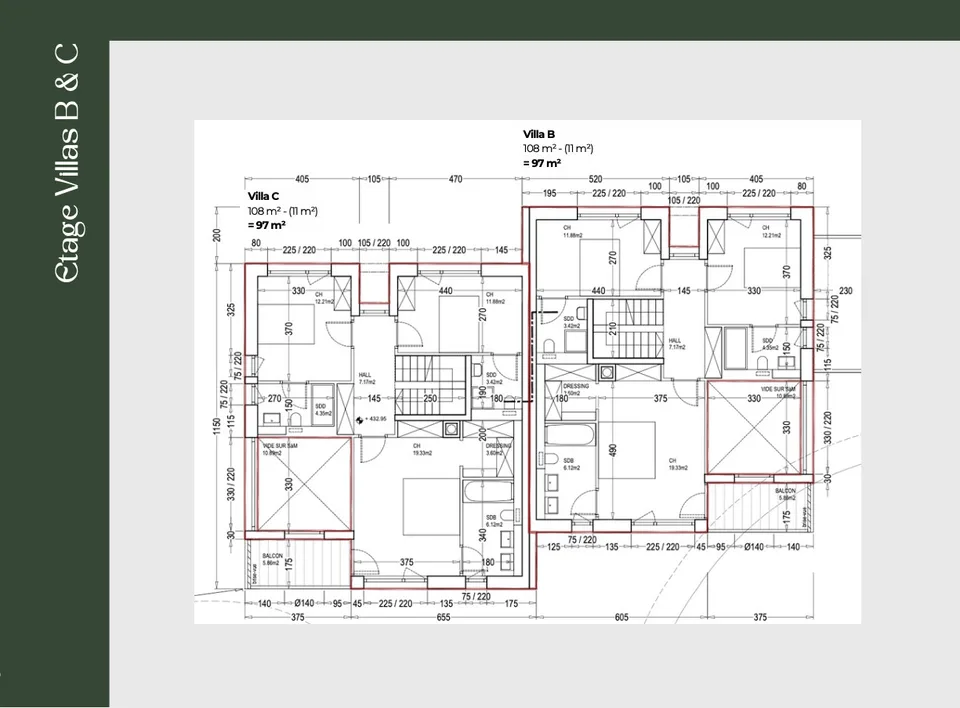The height and width of the screenshot is (708, 960).
Task: Click the "490" dimension in Villa B bedroom
Action: coord(612,450)
